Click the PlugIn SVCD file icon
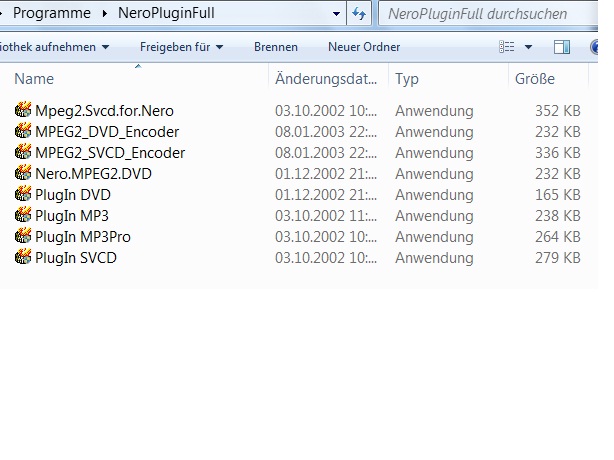The image size is (614, 460). point(23,257)
